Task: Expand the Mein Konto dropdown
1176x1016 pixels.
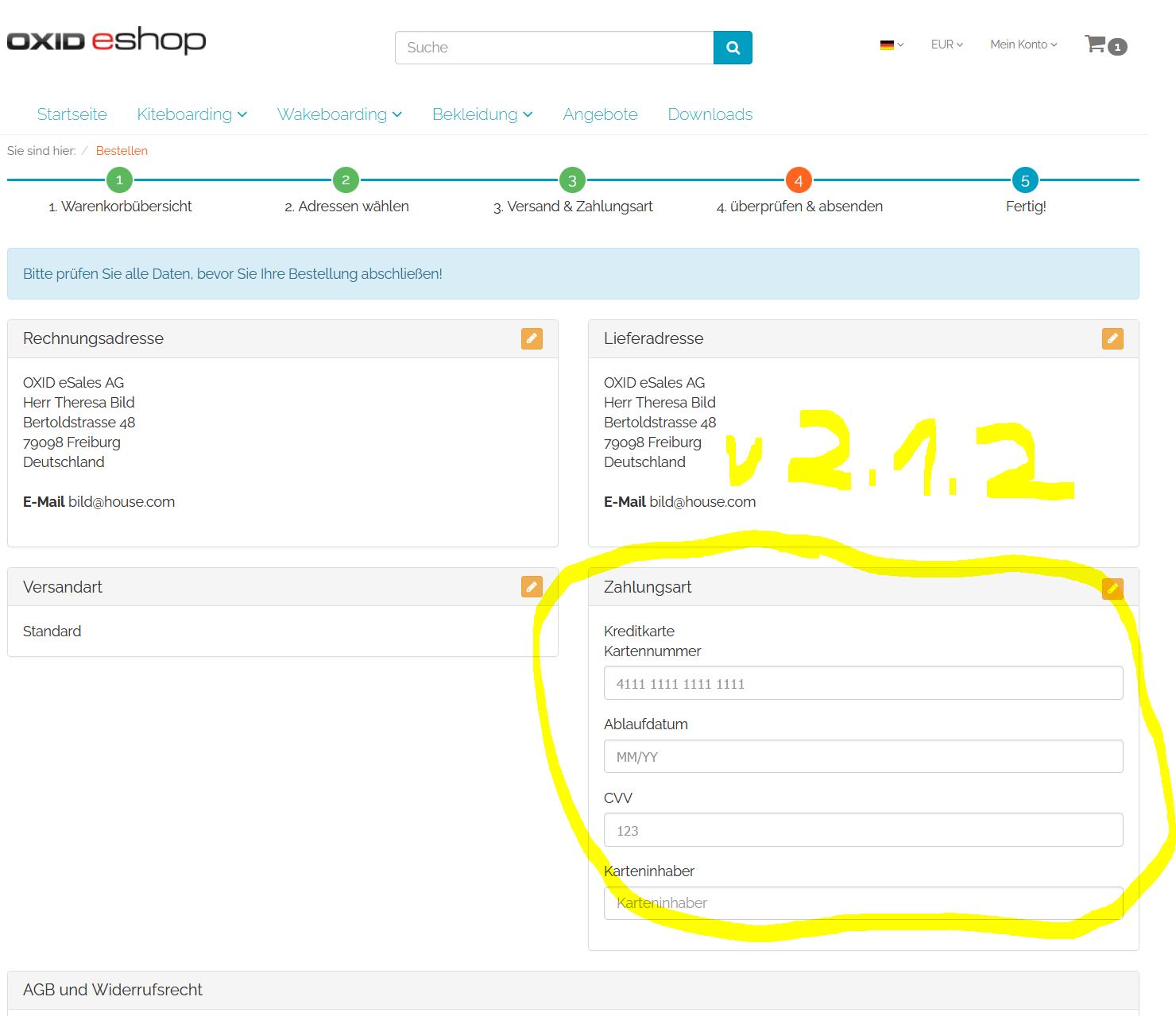Action: click(1023, 44)
